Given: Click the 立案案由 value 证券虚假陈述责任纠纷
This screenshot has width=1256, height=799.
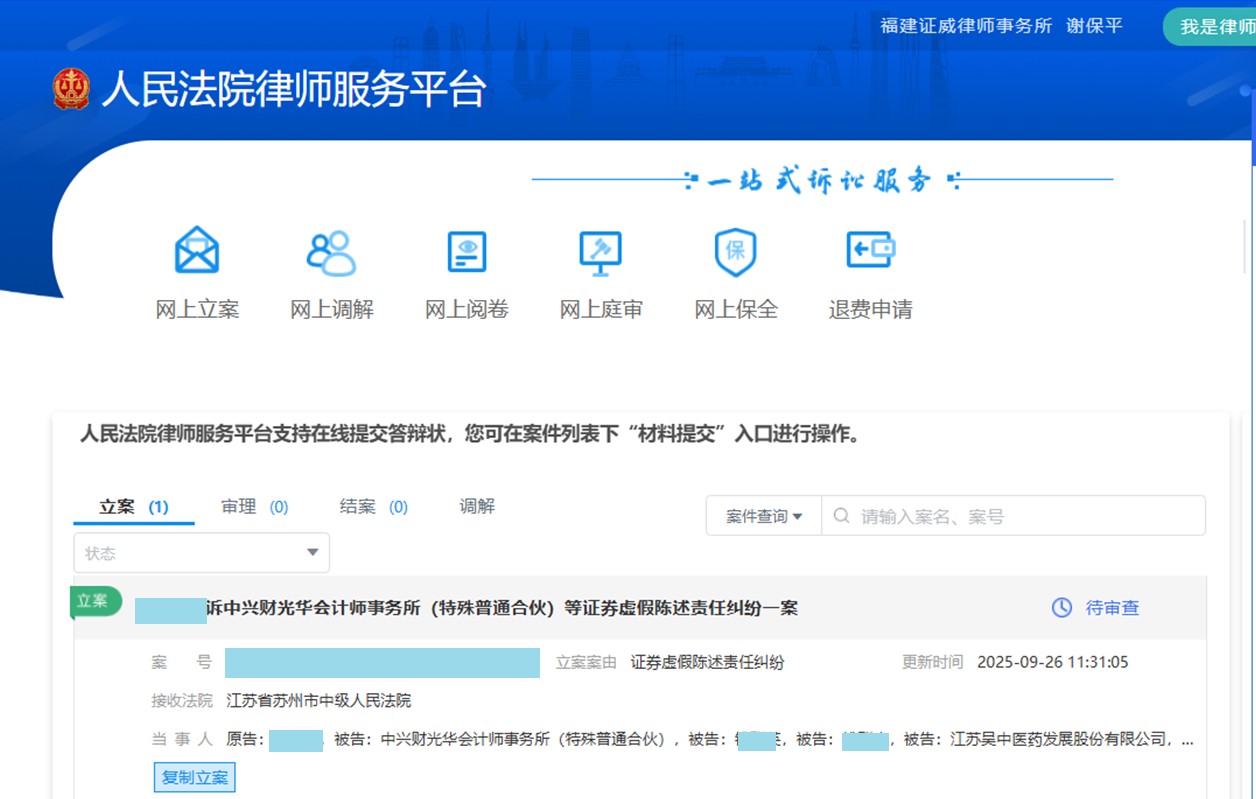Looking at the screenshot, I should (x=708, y=662).
